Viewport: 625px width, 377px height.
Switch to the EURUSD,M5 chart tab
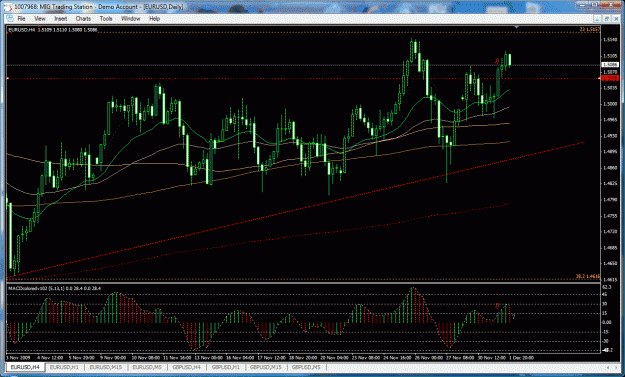tap(147, 367)
